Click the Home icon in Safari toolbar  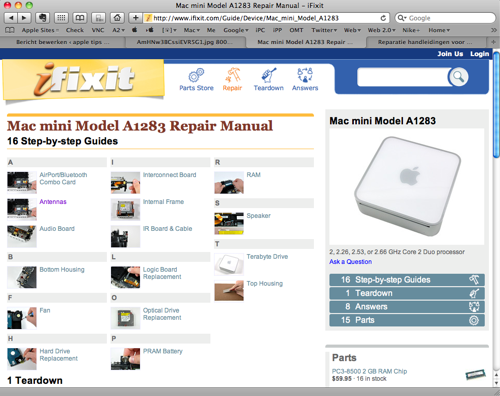(x=117, y=18)
